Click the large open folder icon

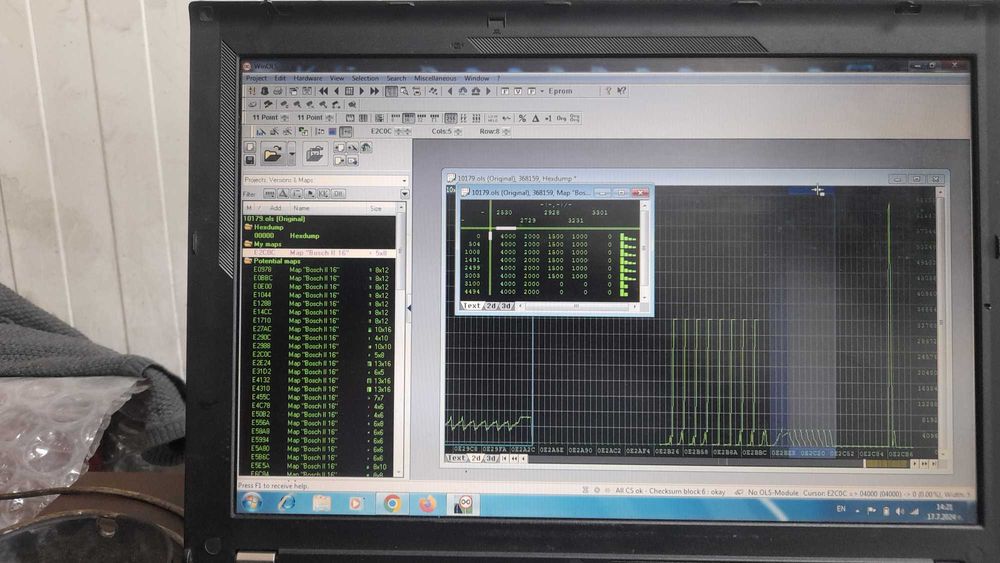click(273, 154)
